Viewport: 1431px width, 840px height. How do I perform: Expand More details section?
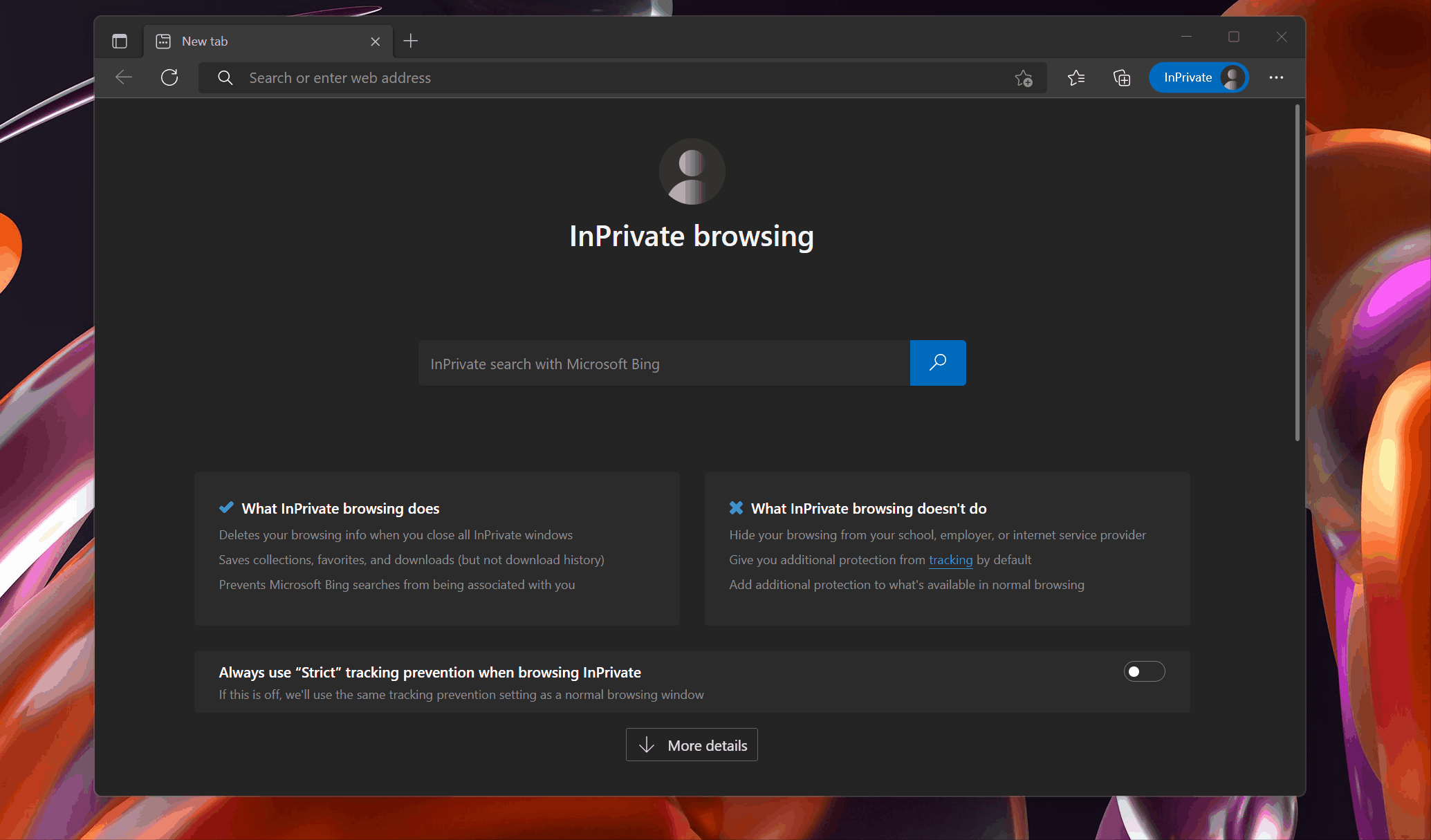[692, 745]
